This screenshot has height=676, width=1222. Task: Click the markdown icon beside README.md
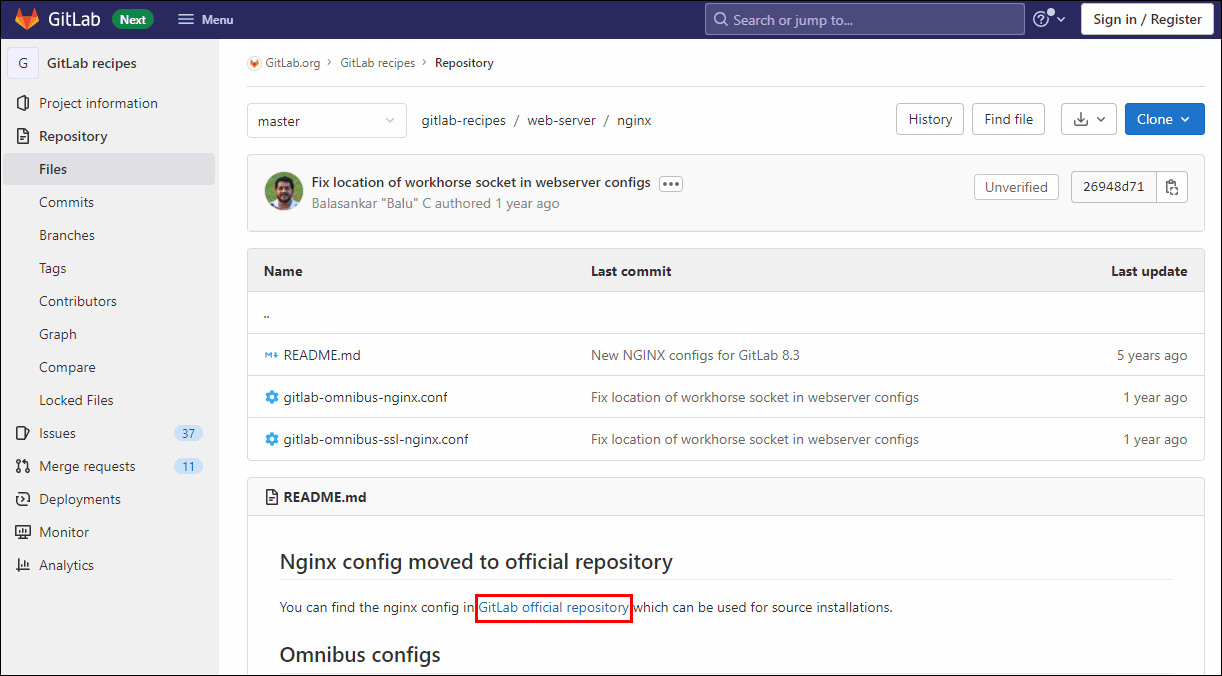(x=271, y=355)
